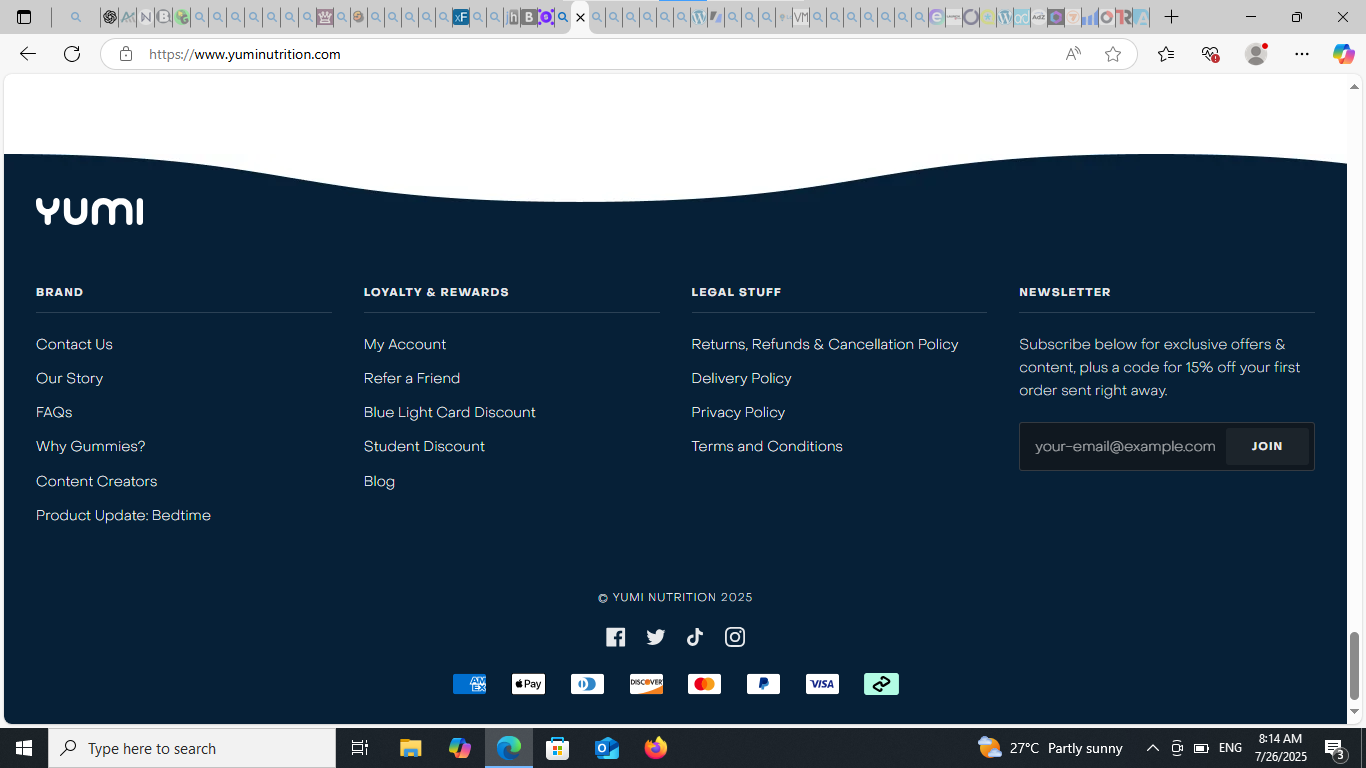Open the FAQs link
Viewport: 1366px width, 768px height.
[54, 412]
